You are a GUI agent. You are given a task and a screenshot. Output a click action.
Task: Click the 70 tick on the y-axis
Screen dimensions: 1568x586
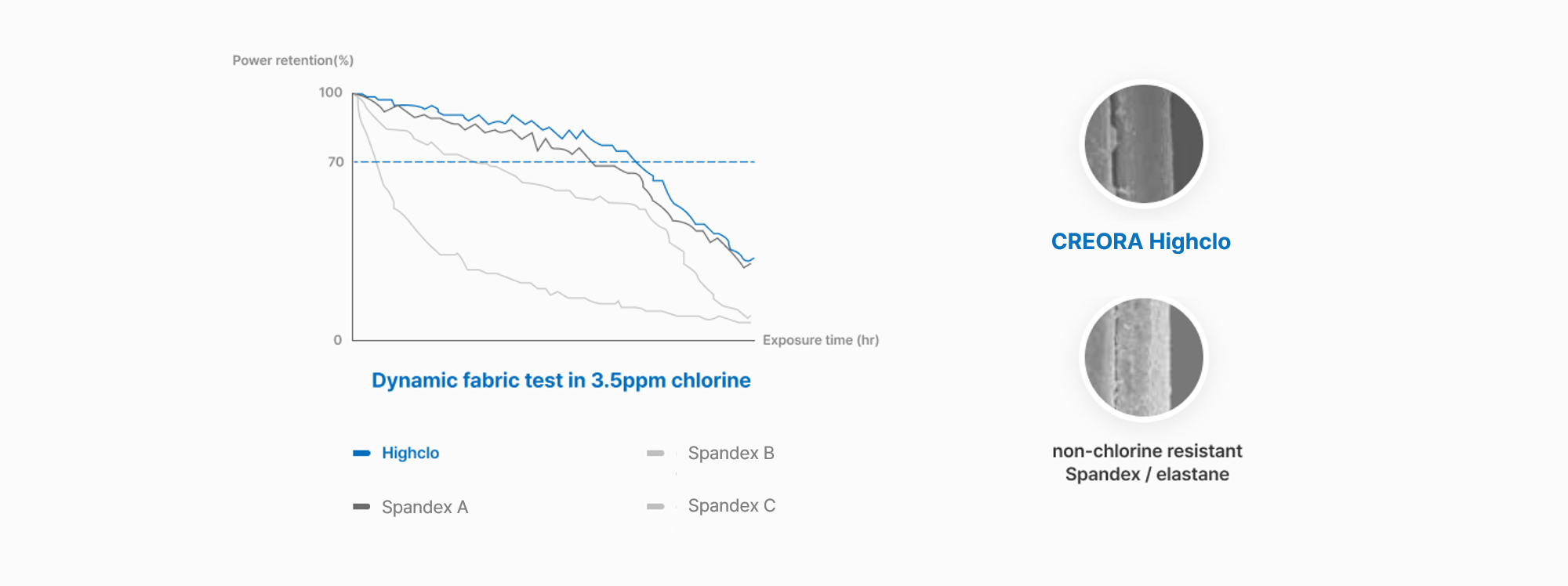point(336,162)
